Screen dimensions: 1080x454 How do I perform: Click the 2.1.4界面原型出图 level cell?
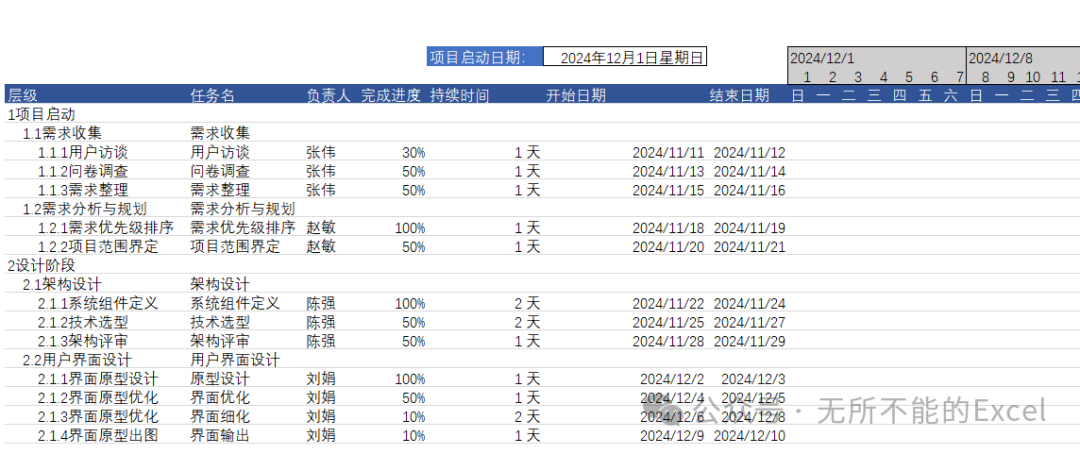(98, 435)
